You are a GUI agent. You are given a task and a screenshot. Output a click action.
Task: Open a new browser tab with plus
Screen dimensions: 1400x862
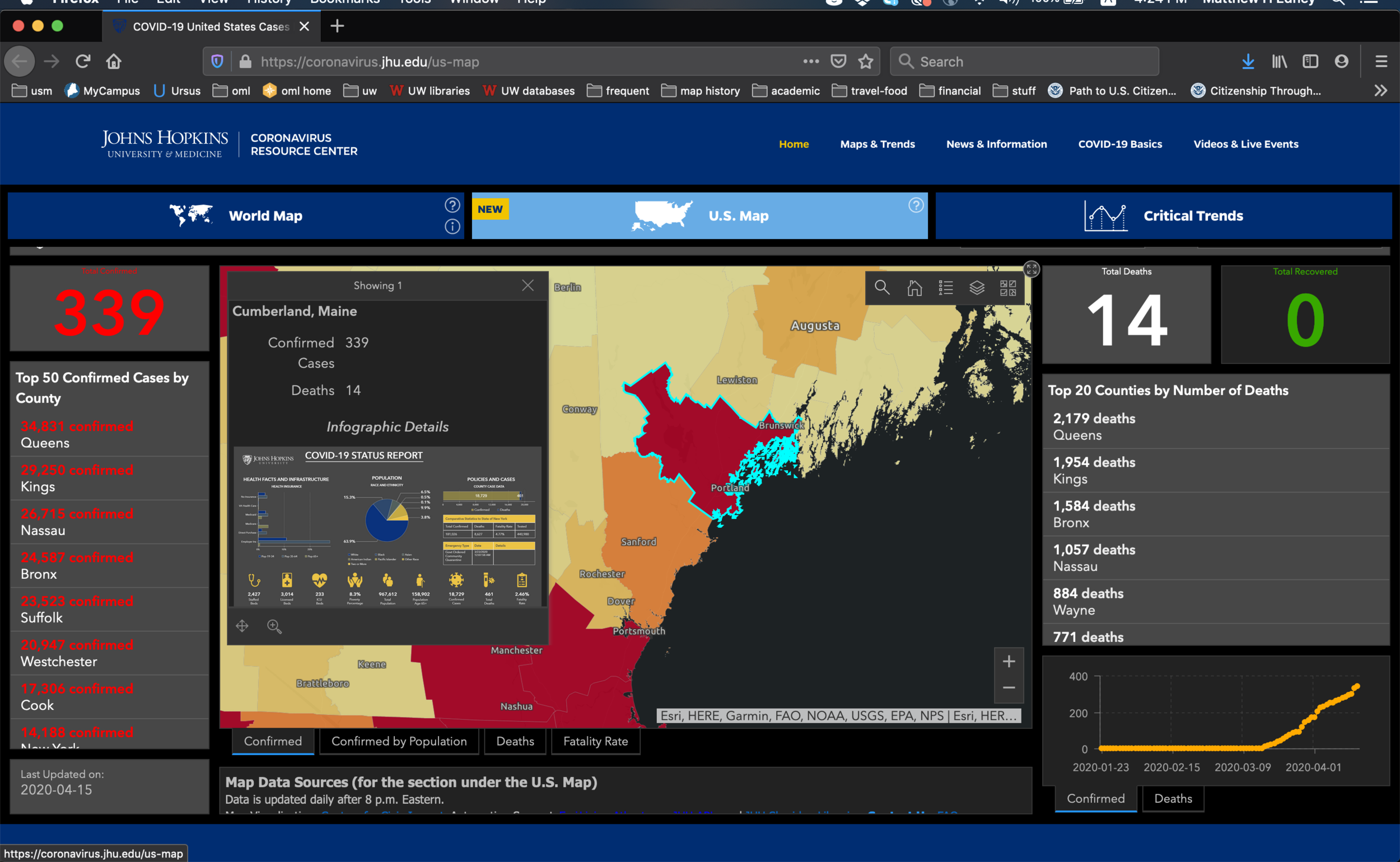pos(337,26)
